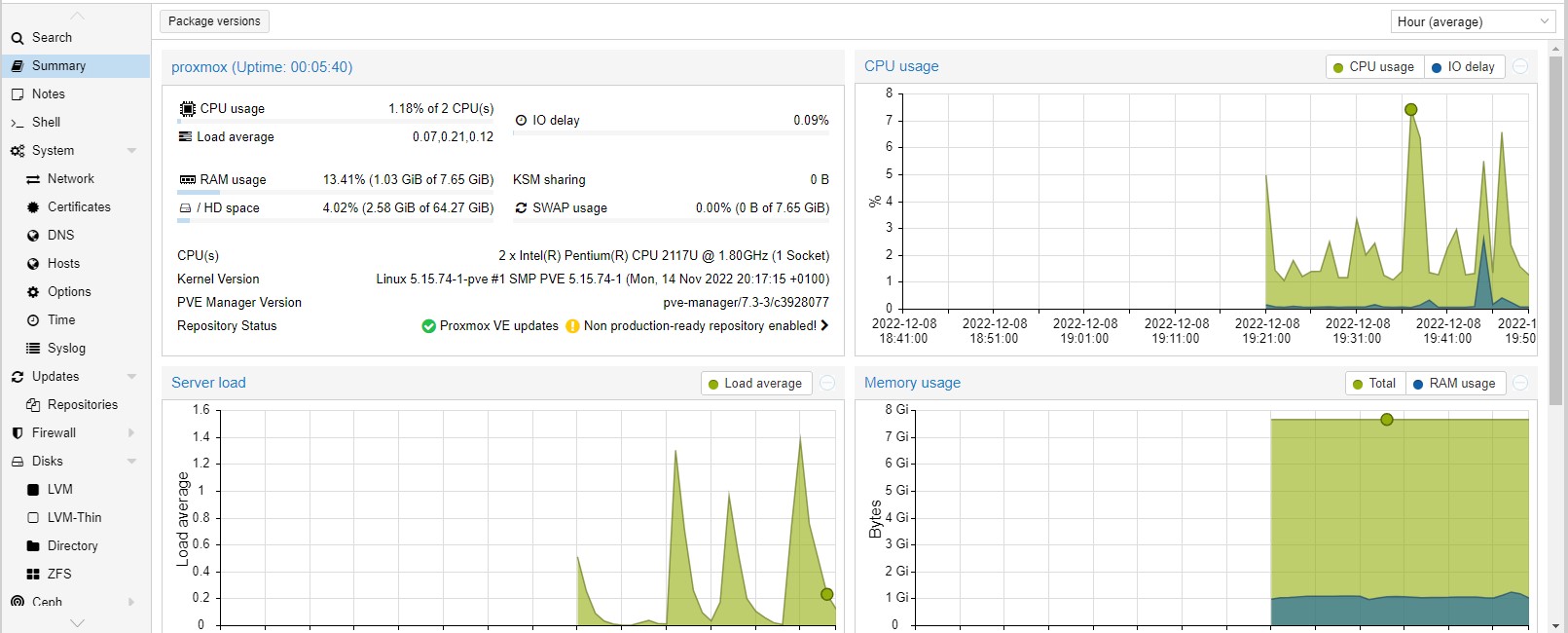Image resolution: width=1568 pixels, height=633 pixels.
Task: Click the Updates refresh icon
Action: [x=18, y=377]
